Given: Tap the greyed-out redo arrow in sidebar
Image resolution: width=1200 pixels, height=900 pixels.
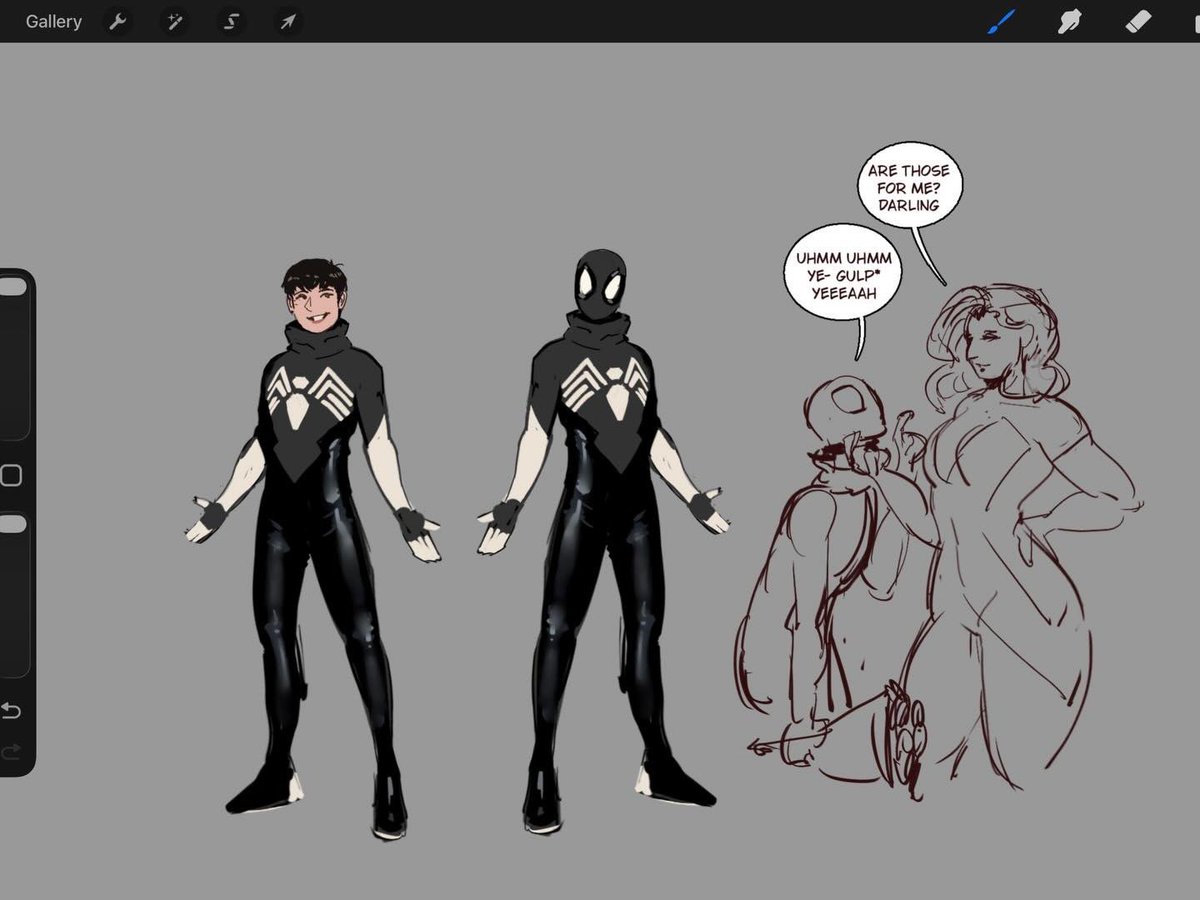Looking at the screenshot, I should point(10,751).
